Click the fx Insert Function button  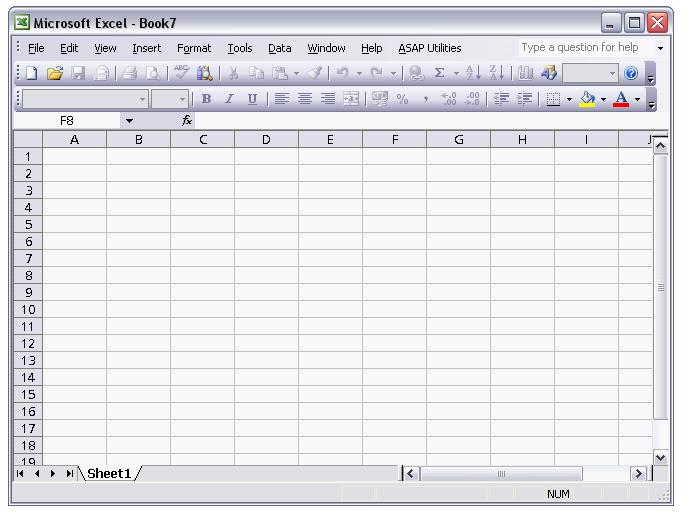tap(187, 120)
